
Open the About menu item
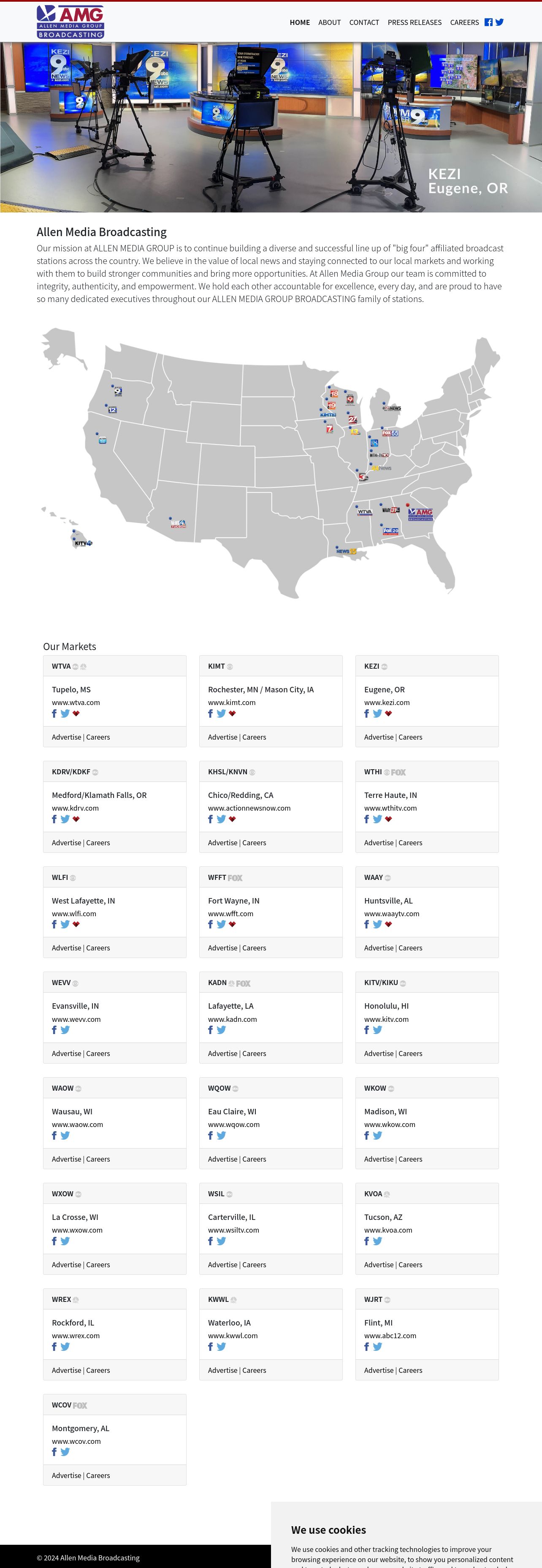click(329, 22)
